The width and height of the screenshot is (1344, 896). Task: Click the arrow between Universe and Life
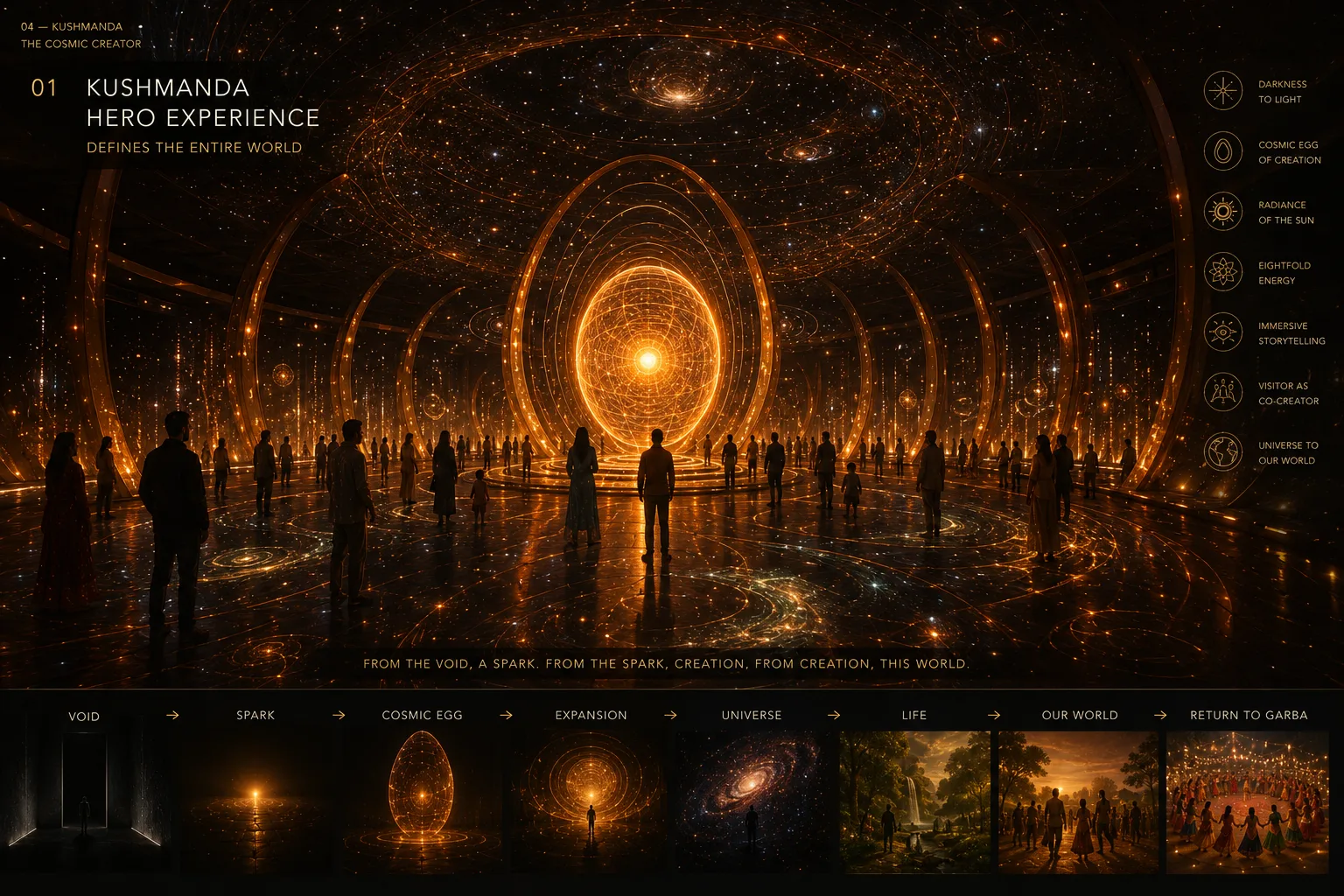[834, 715]
